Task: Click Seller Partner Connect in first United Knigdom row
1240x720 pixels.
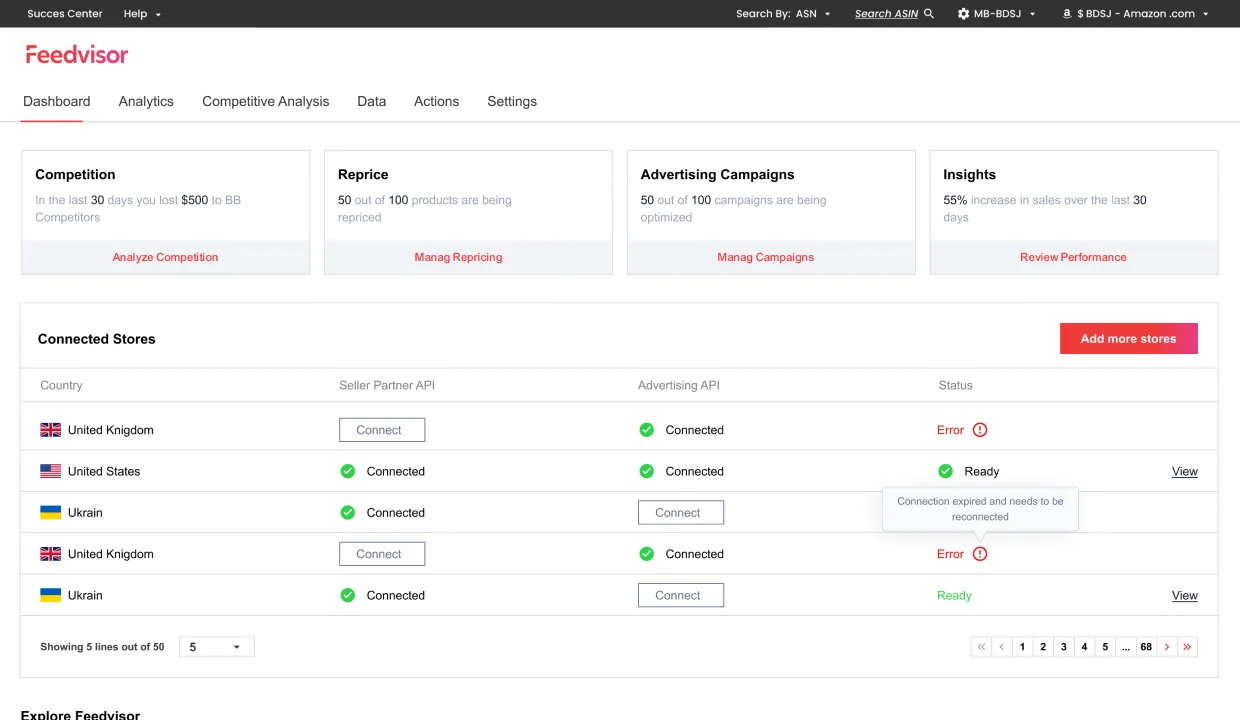Action: point(382,430)
